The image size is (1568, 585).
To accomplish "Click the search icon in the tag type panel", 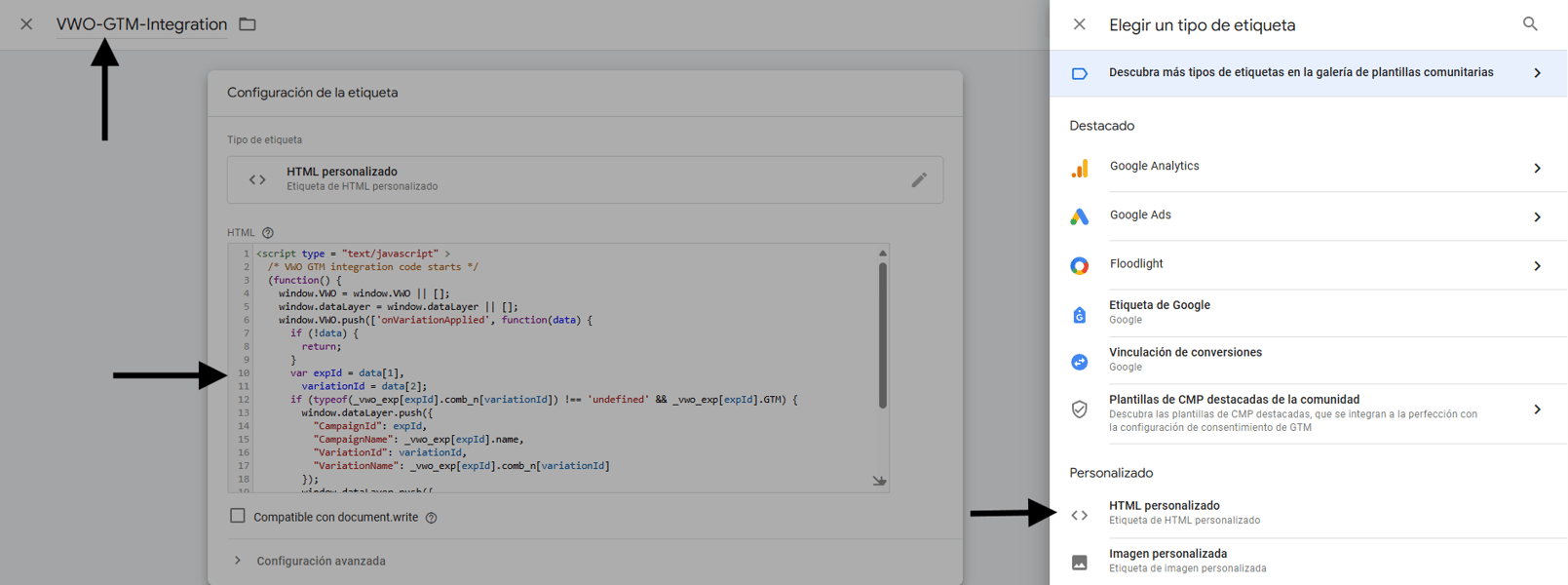I will click(x=1530, y=24).
